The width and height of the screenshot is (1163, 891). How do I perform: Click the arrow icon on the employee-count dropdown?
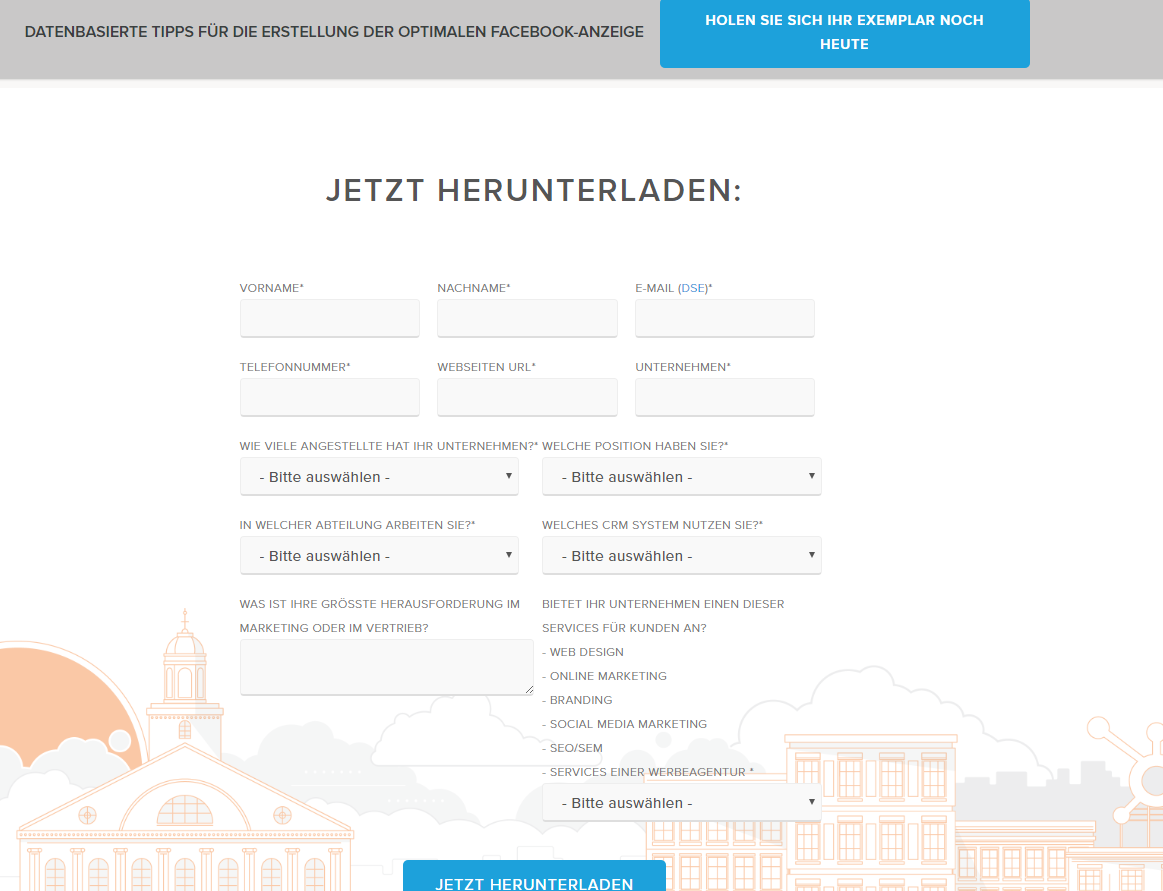click(x=508, y=476)
